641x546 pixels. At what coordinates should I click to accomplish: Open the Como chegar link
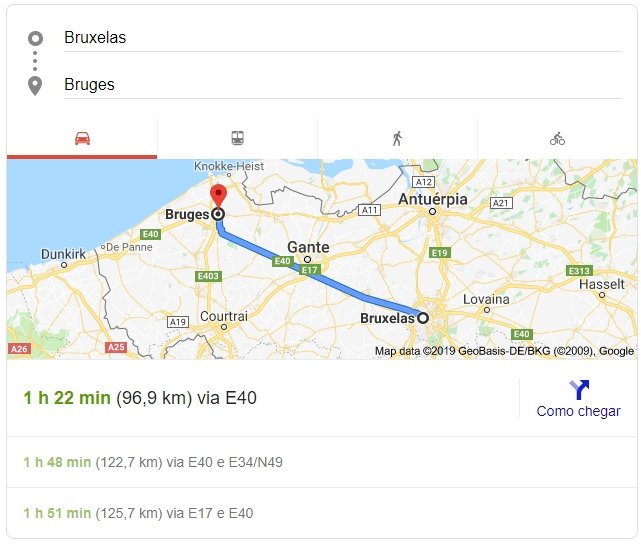[x=578, y=411]
